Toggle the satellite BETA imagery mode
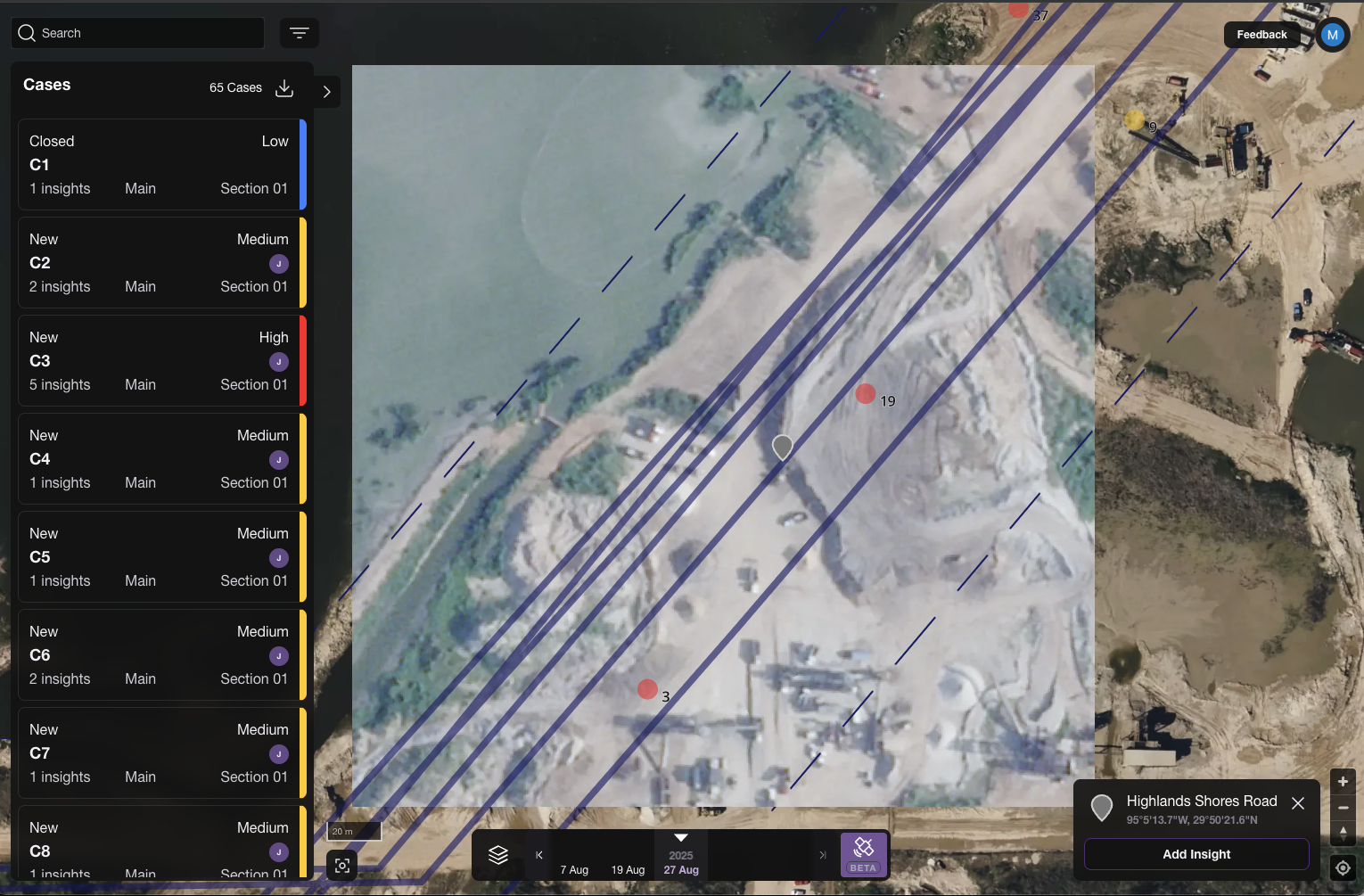 pyautogui.click(x=863, y=854)
